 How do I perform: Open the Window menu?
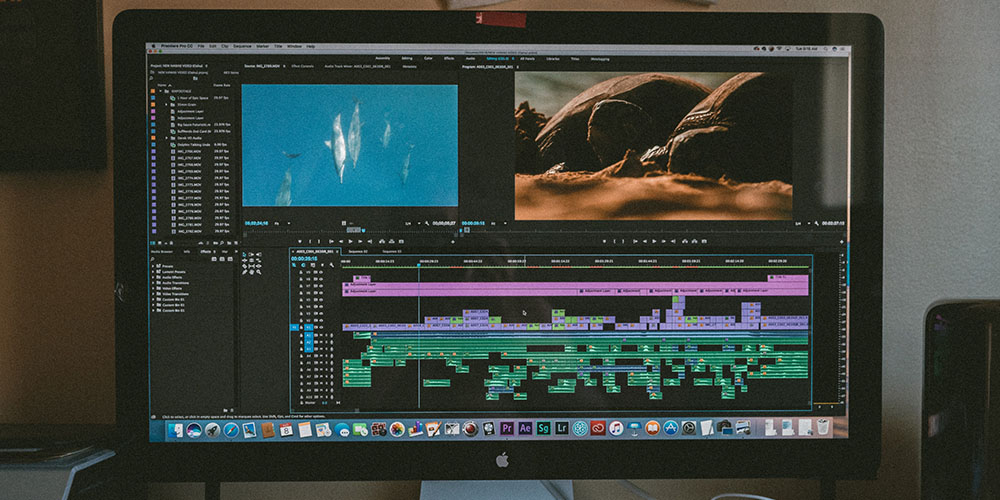pyautogui.click(x=294, y=47)
